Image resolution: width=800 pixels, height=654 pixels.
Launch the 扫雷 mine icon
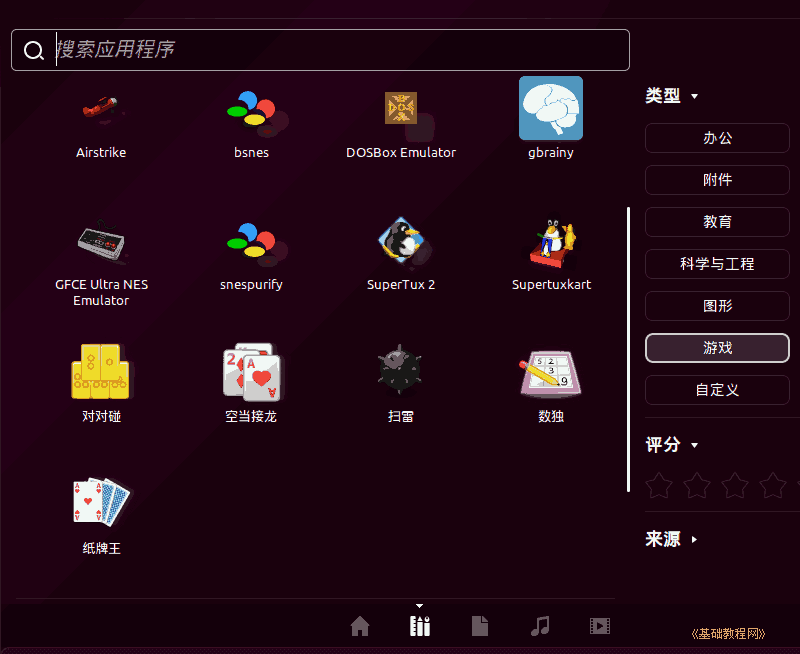click(400, 370)
